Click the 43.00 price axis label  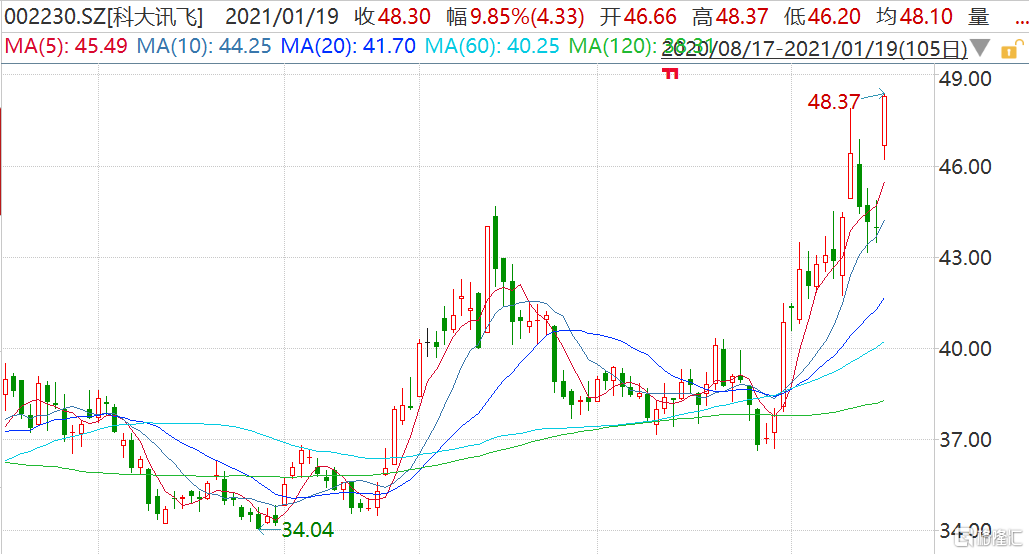[965, 257]
